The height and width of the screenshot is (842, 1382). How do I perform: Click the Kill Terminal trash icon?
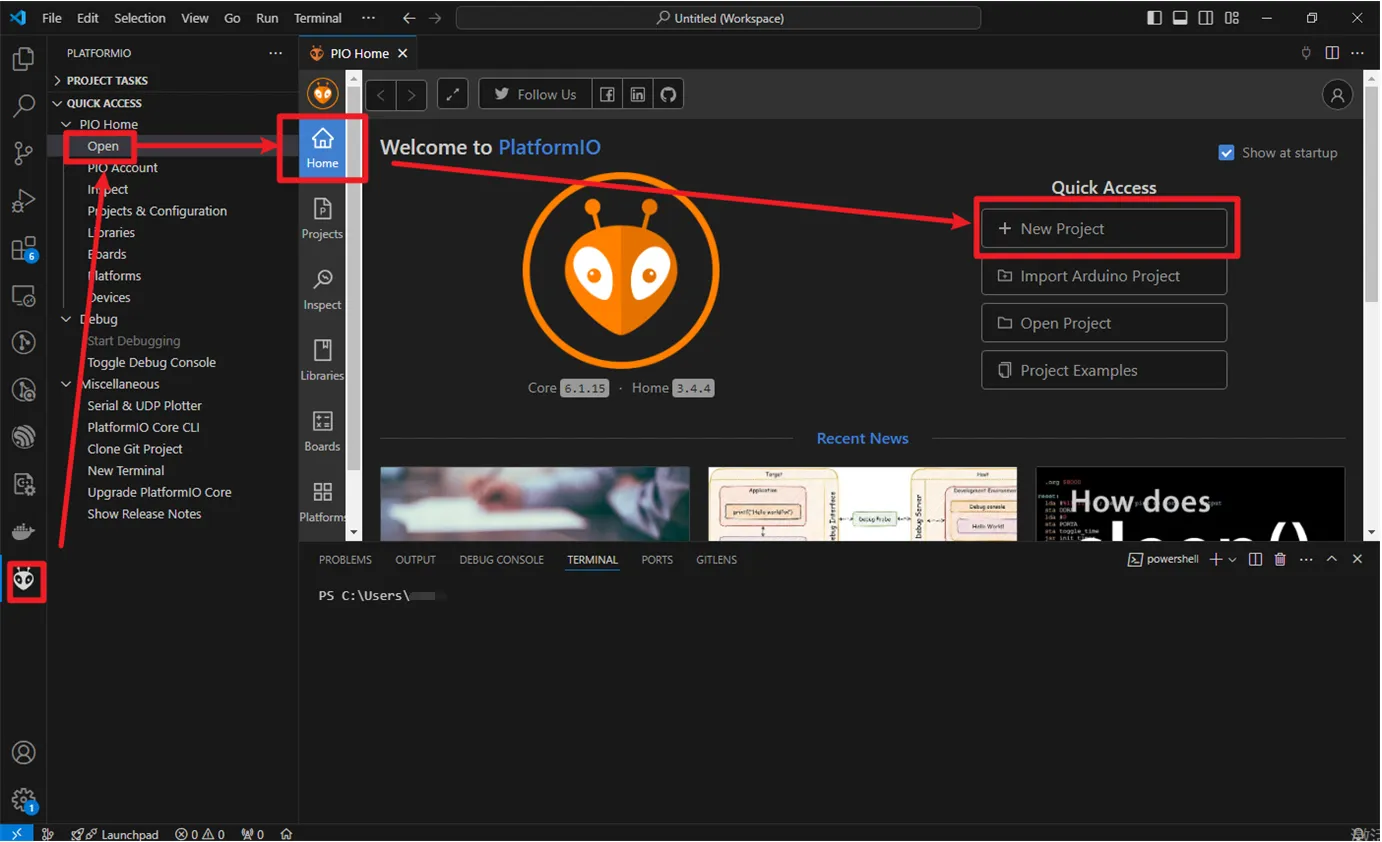1280,560
